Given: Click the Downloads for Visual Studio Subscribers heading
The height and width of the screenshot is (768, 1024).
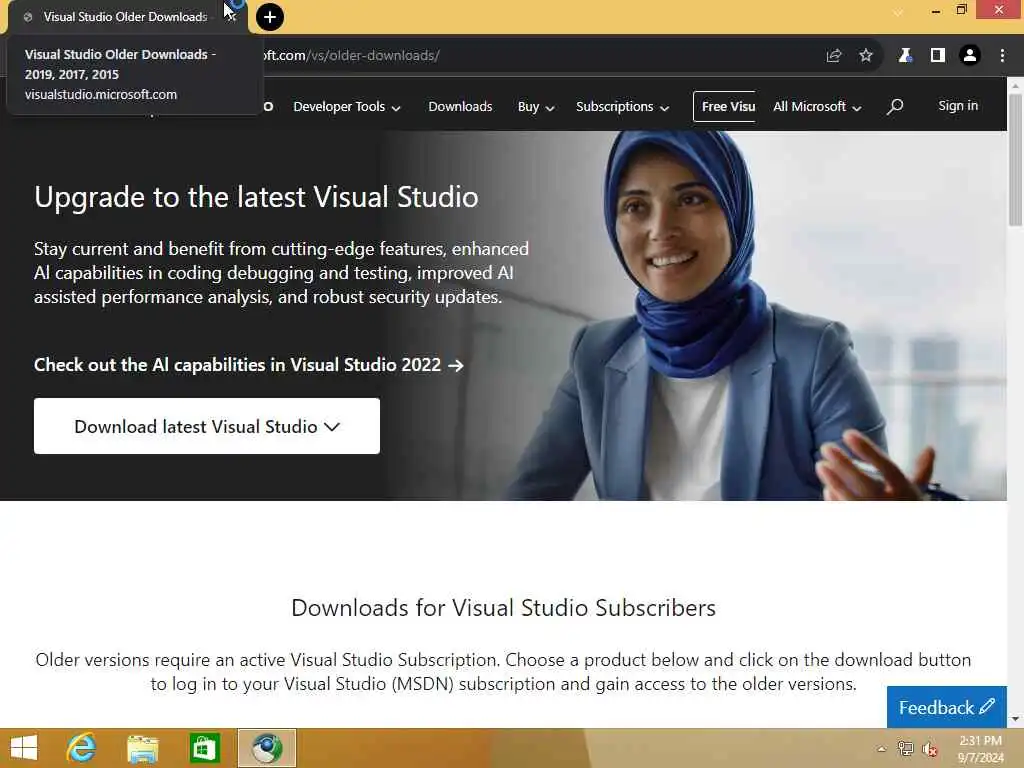Looking at the screenshot, I should [504, 607].
